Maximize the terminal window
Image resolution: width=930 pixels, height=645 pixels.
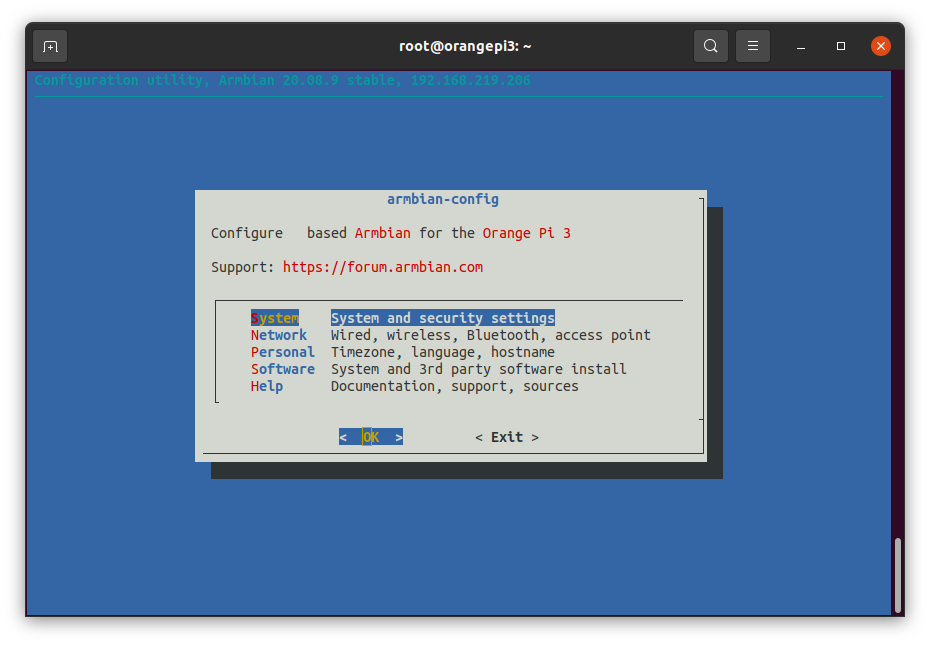840,46
